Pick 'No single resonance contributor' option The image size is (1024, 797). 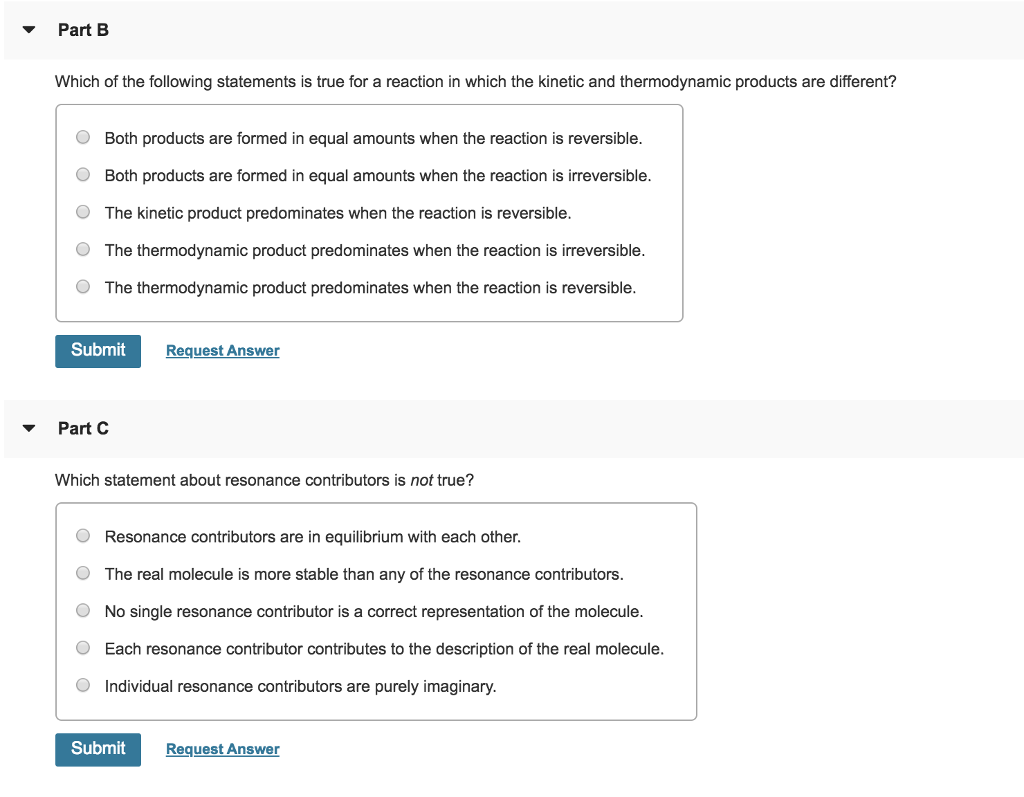click(x=83, y=610)
